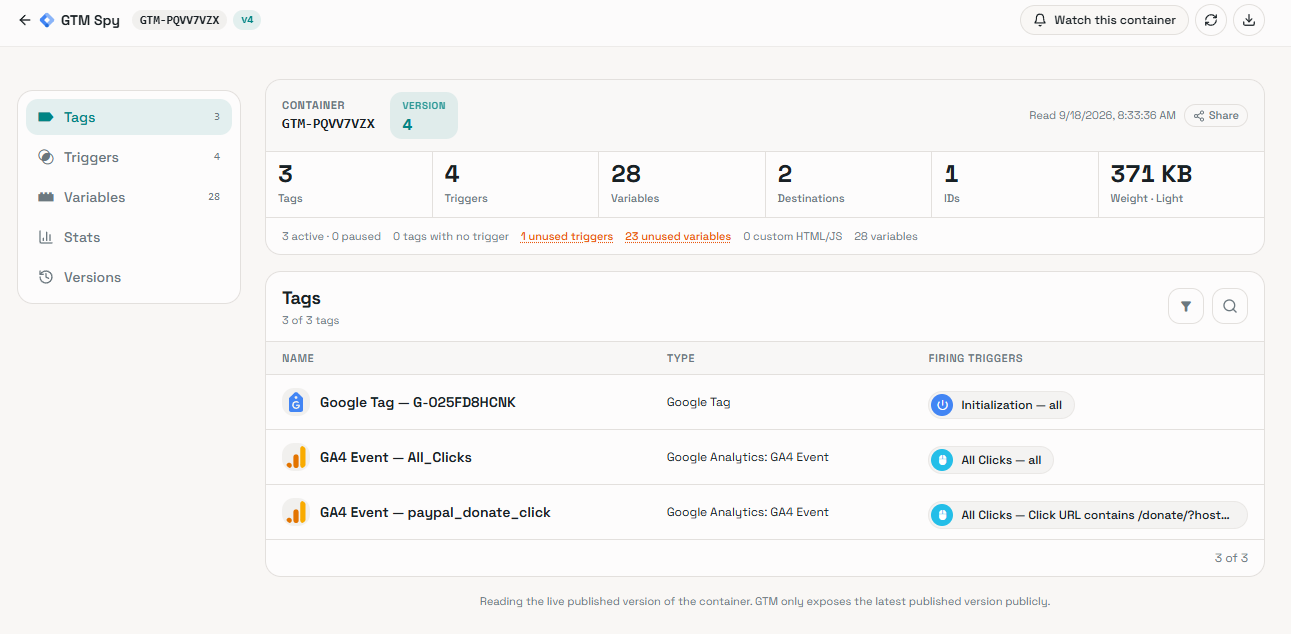This screenshot has width=1291, height=634.
Task: Sort by the NAME column header
Action: [298, 358]
